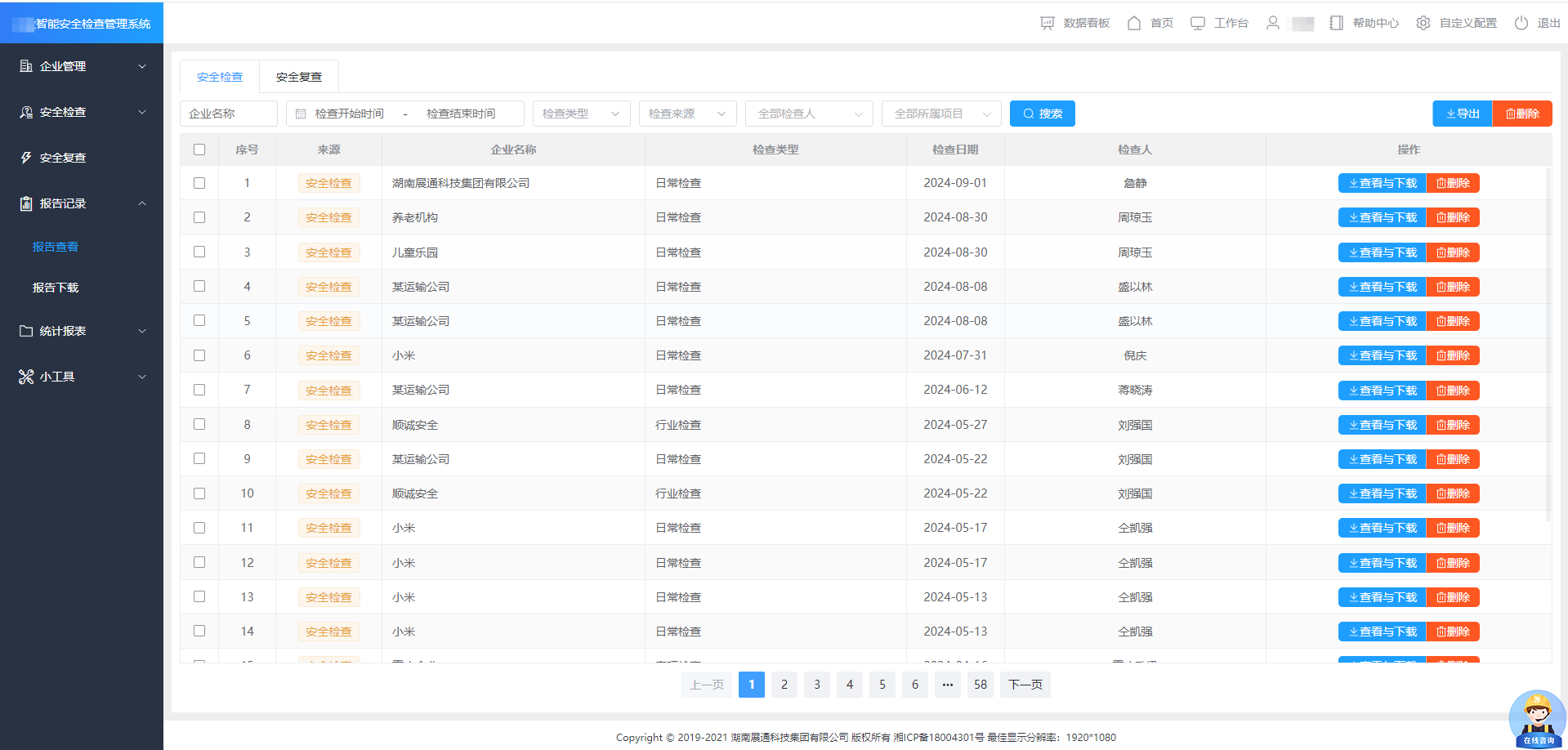Screen dimensions: 1568x750
Task: Go to page 58 in pagination
Action: (x=980, y=685)
